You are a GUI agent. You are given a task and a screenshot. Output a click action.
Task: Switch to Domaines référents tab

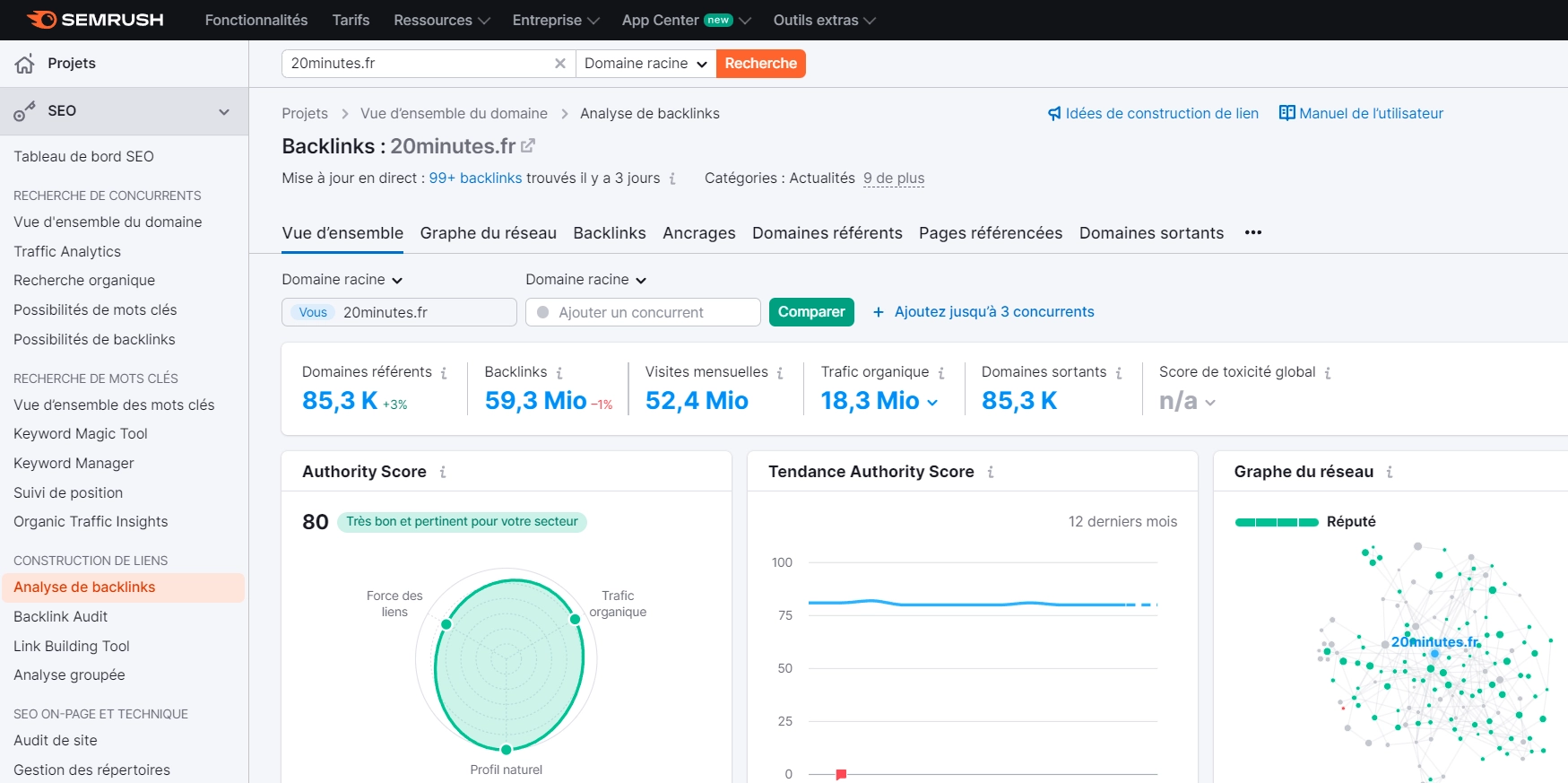tap(827, 233)
